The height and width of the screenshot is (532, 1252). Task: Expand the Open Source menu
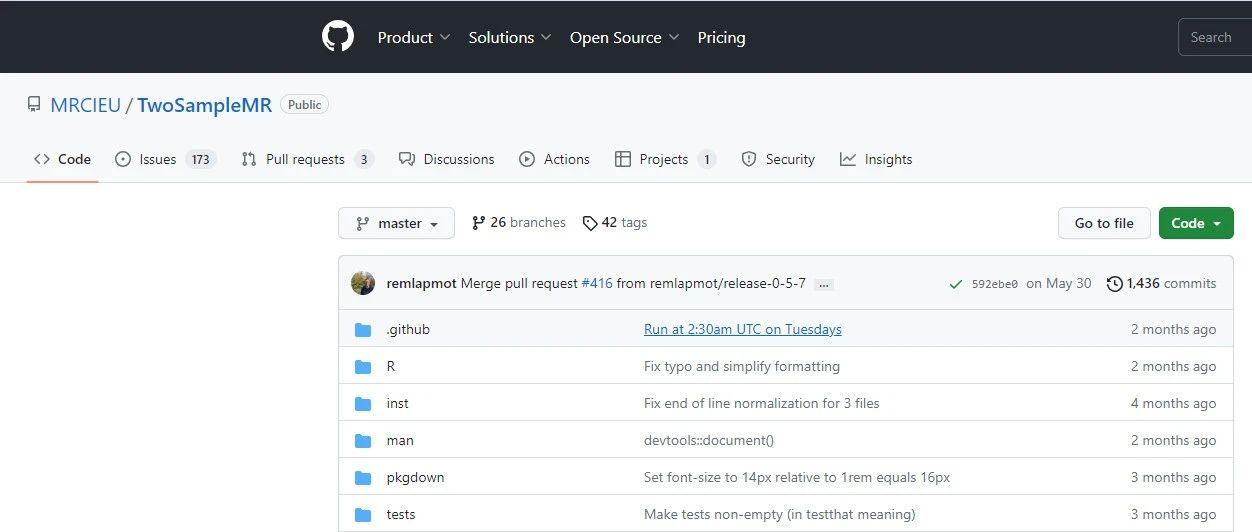624,37
